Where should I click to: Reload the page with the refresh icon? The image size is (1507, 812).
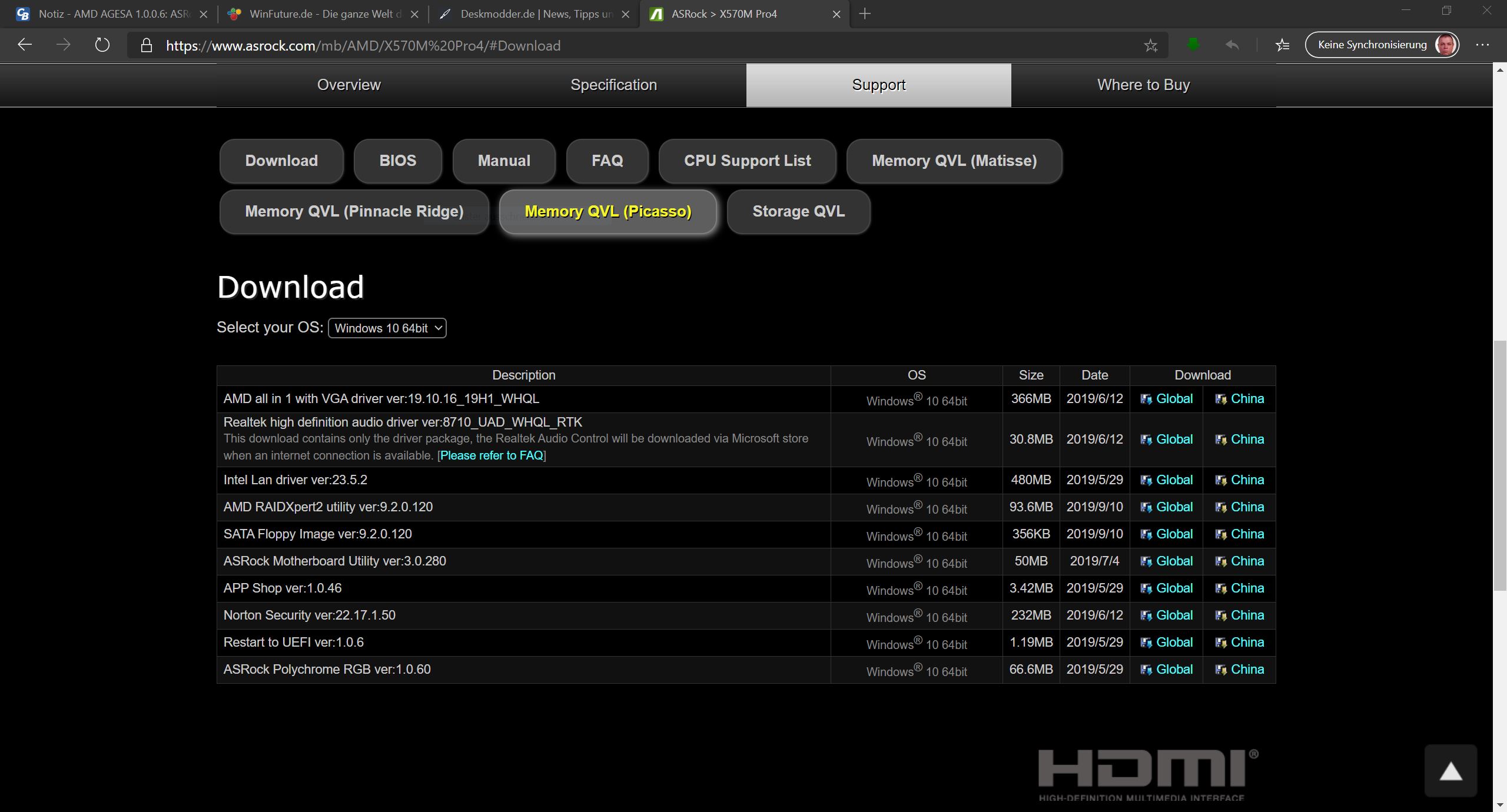tap(102, 45)
